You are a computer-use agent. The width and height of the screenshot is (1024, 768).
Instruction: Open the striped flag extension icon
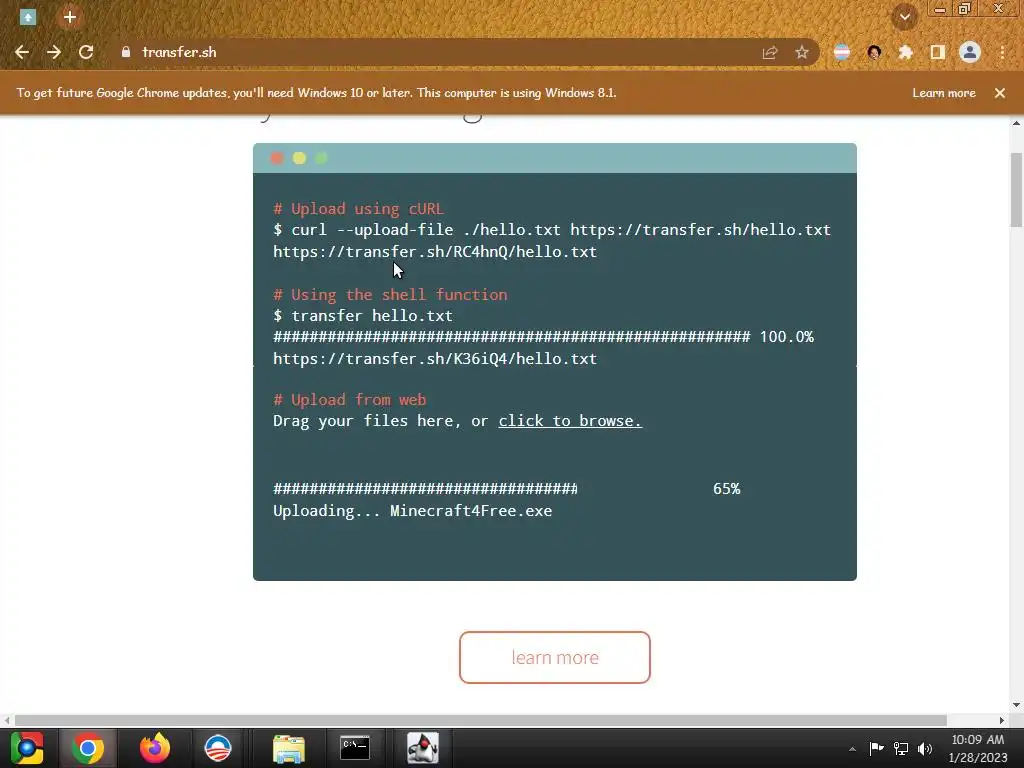[842, 52]
